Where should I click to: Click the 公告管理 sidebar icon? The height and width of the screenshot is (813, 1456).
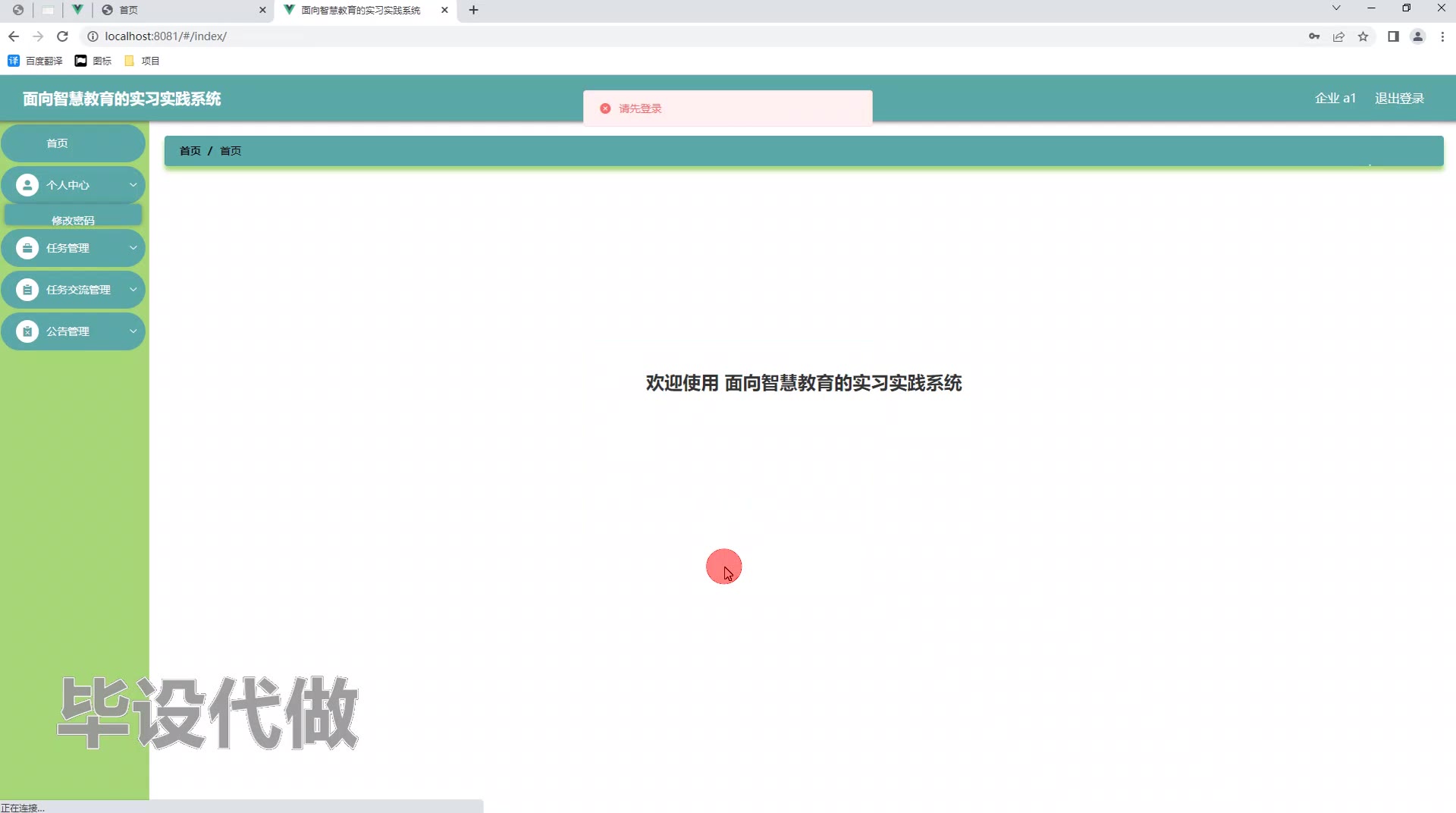click(27, 331)
